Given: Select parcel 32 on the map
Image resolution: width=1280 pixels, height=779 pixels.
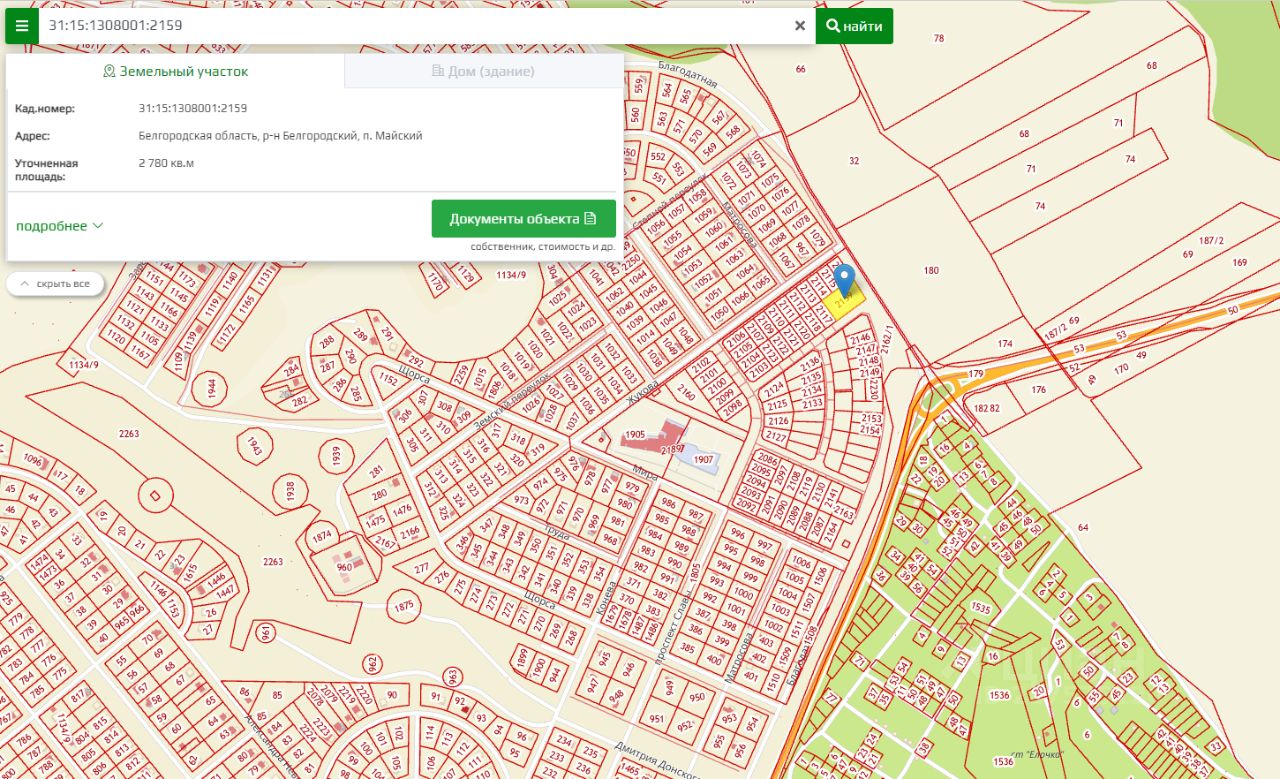Looking at the screenshot, I should coord(854,160).
